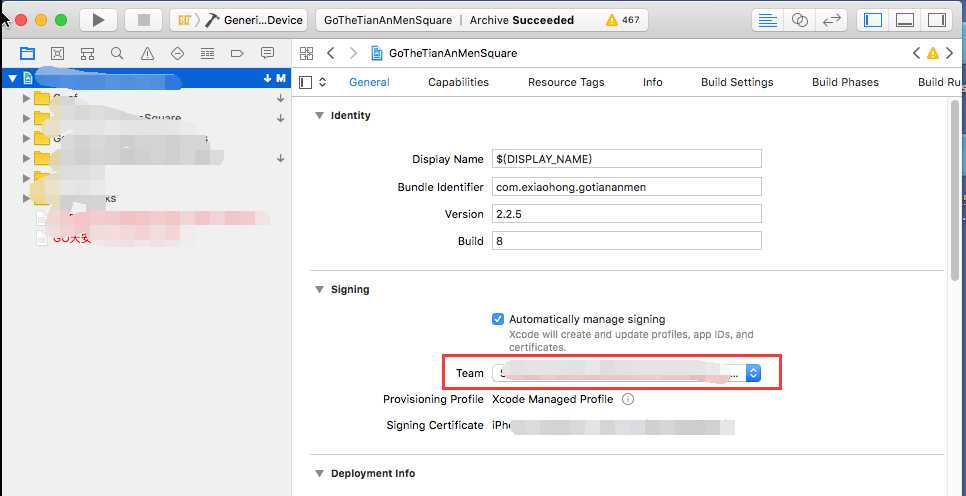Screen dimensions: 966x496
Task: Click the Version field
Action: (627, 214)
